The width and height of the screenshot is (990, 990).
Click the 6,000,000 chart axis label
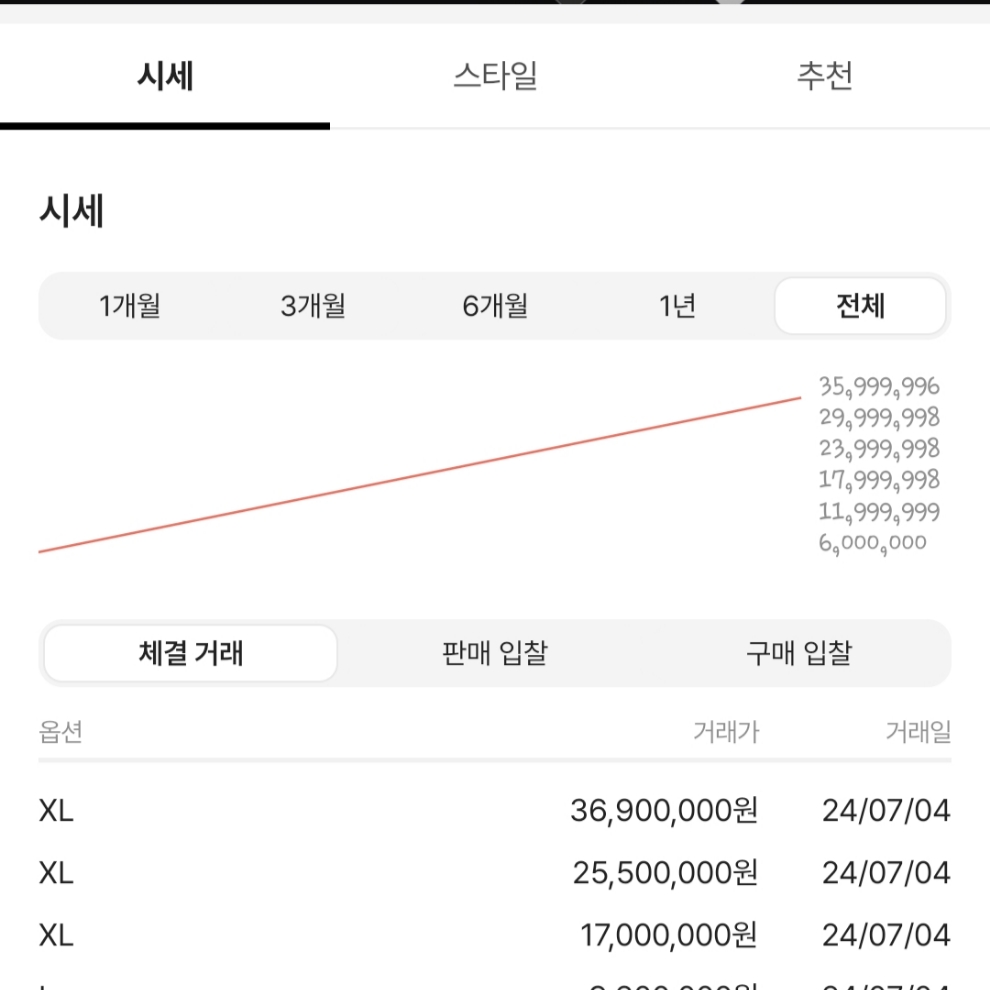(x=873, y=543)
